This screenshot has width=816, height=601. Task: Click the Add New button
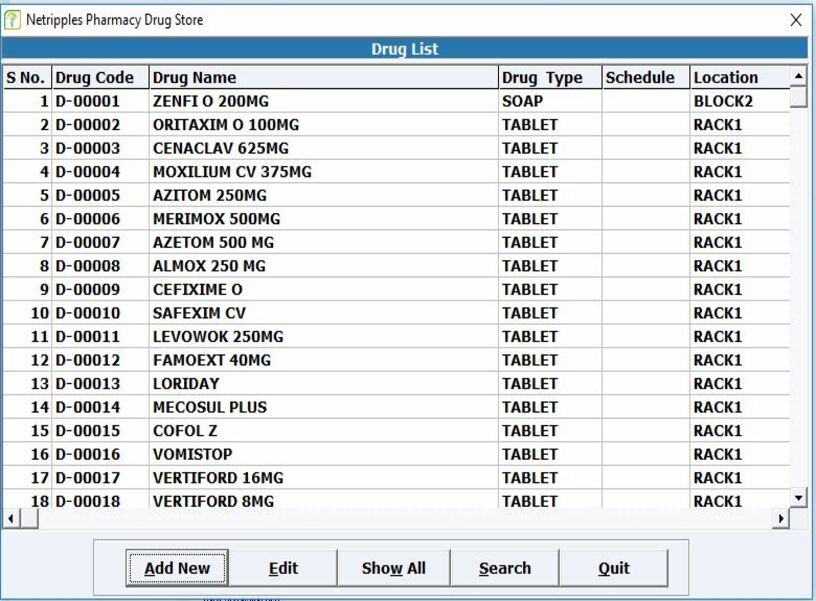click(x=177, y=568)
